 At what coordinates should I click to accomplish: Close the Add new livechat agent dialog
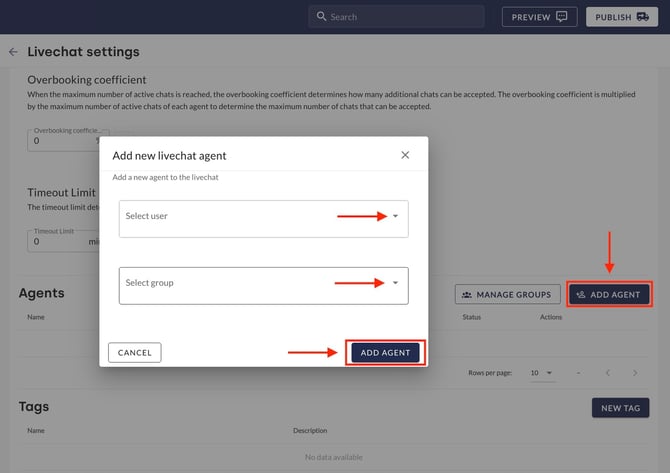[405, 155]
